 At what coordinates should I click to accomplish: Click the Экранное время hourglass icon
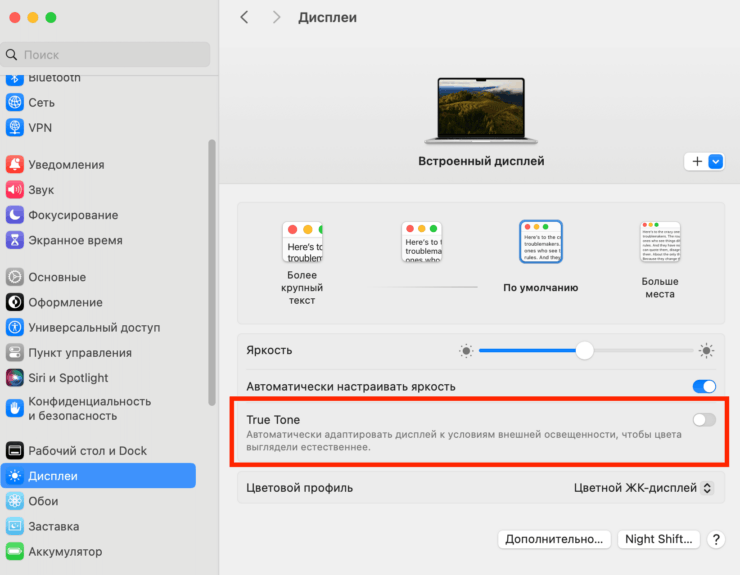15,240
